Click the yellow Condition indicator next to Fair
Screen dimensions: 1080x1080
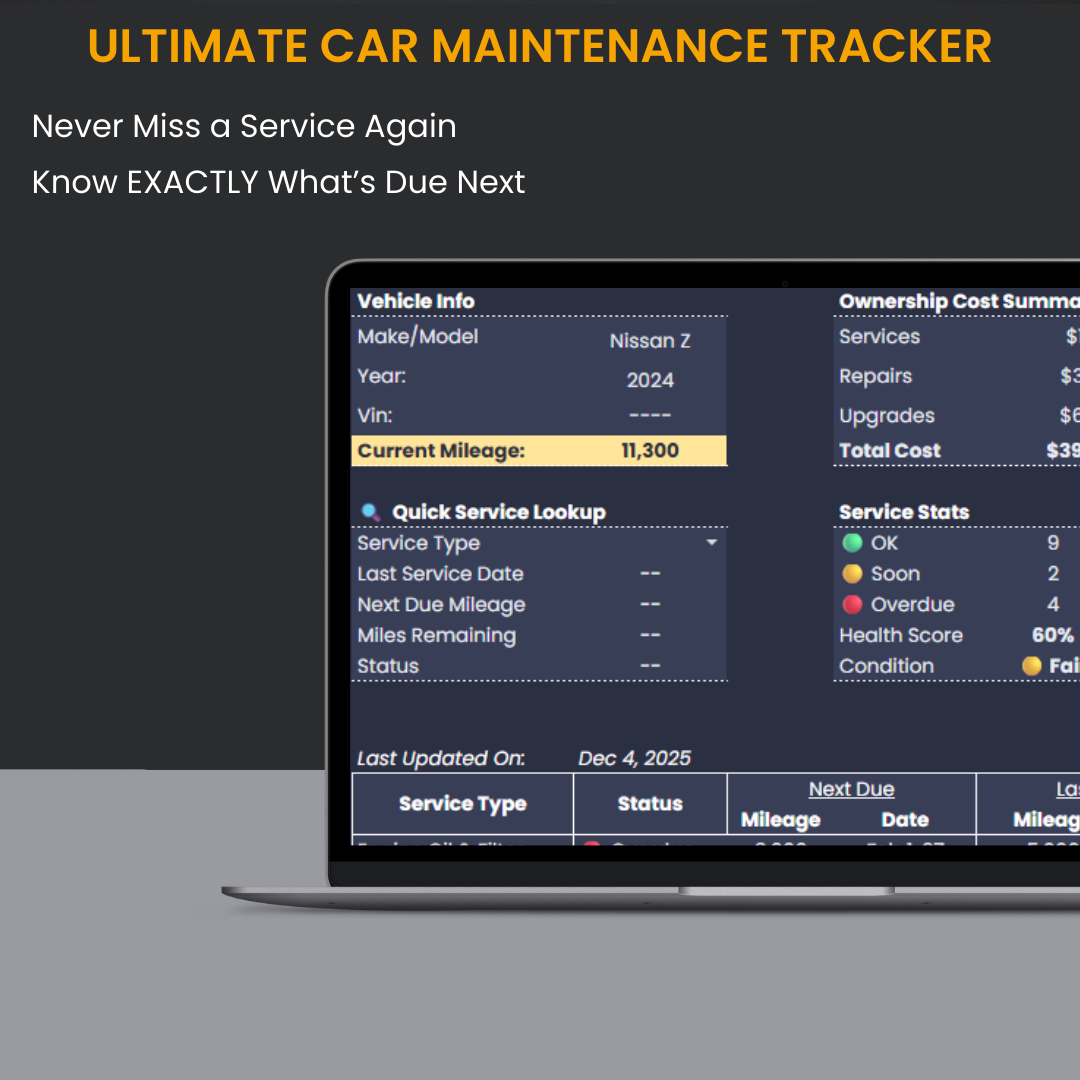pos(1031,665)
